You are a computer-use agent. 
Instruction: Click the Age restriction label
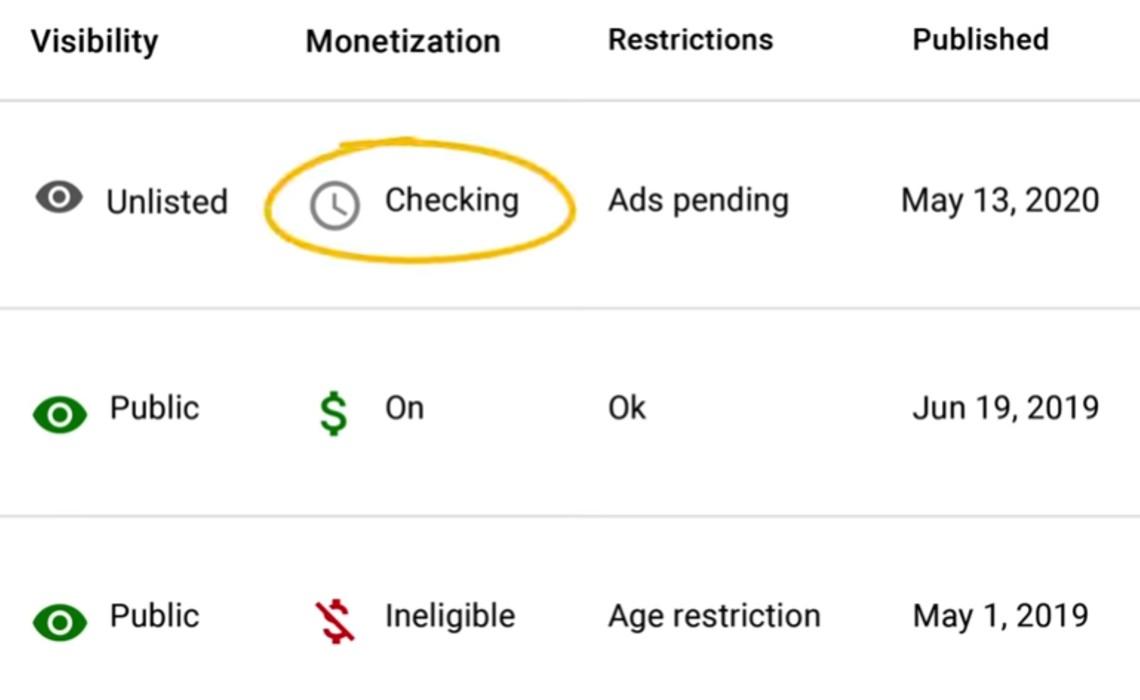pos(714,616)
